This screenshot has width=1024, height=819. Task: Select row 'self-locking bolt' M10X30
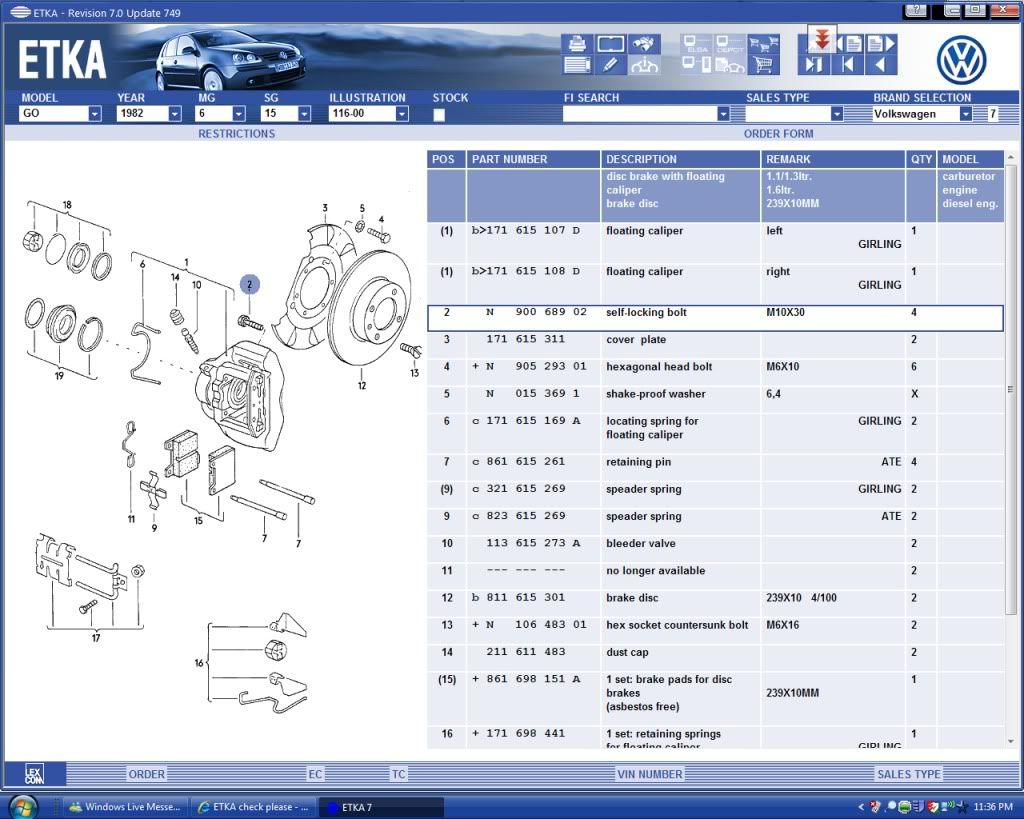(715, 318)
